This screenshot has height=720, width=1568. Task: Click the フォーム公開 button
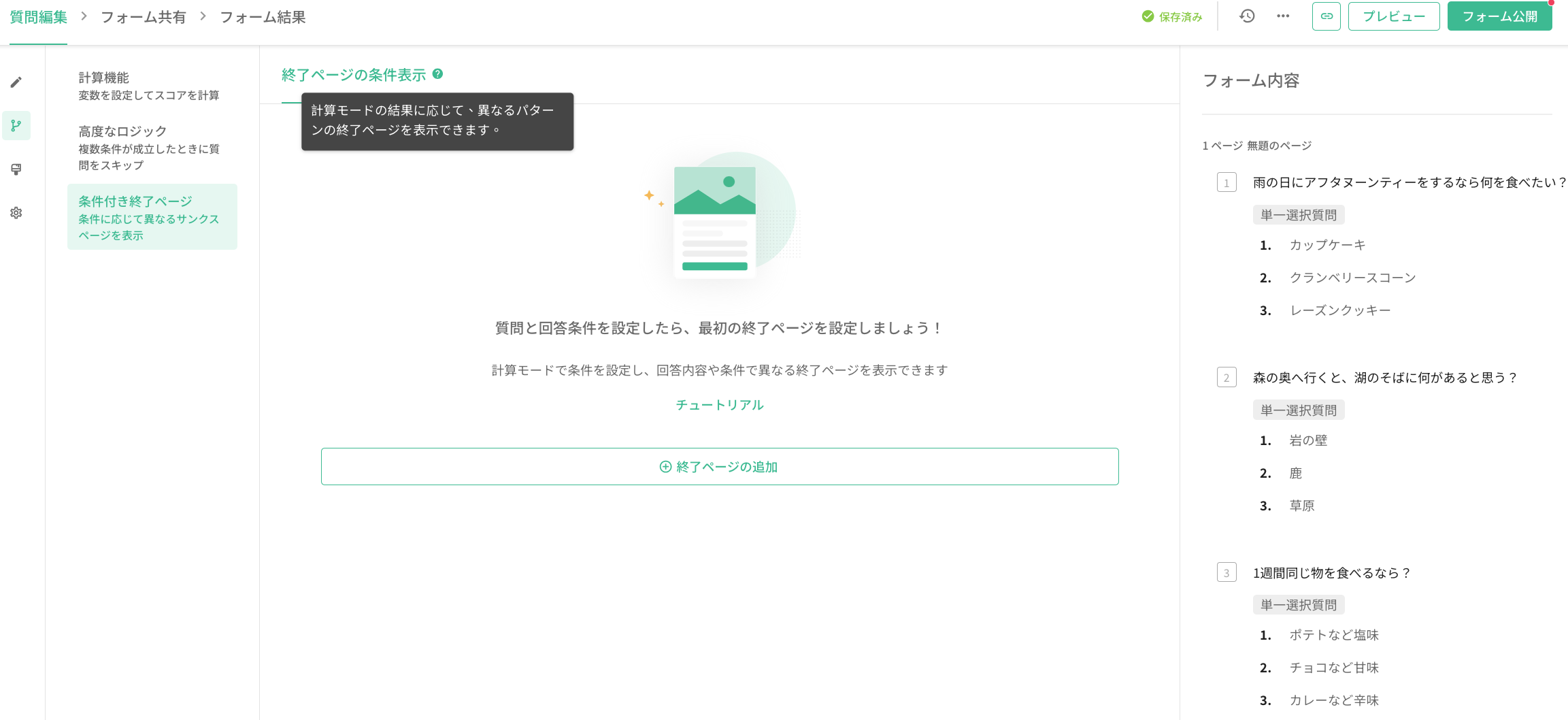pos(1500,16)
